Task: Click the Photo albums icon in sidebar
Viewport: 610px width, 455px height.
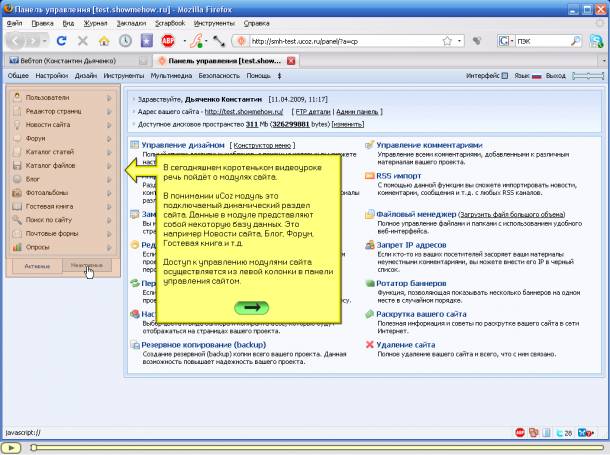Action: 17,192
